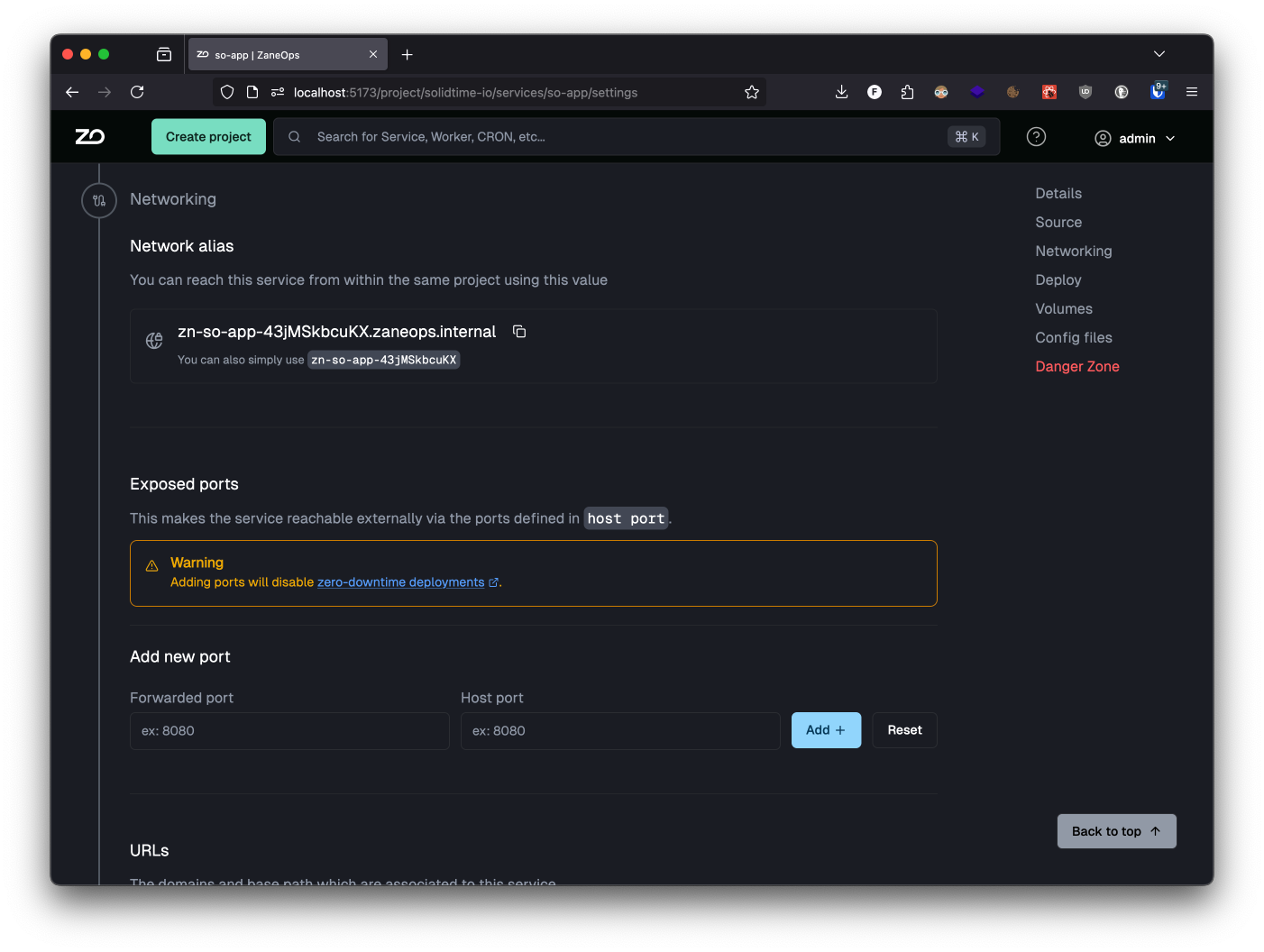Click the Back to top button
This screenshot has width=1264, height=952.
pos(1116,831)
